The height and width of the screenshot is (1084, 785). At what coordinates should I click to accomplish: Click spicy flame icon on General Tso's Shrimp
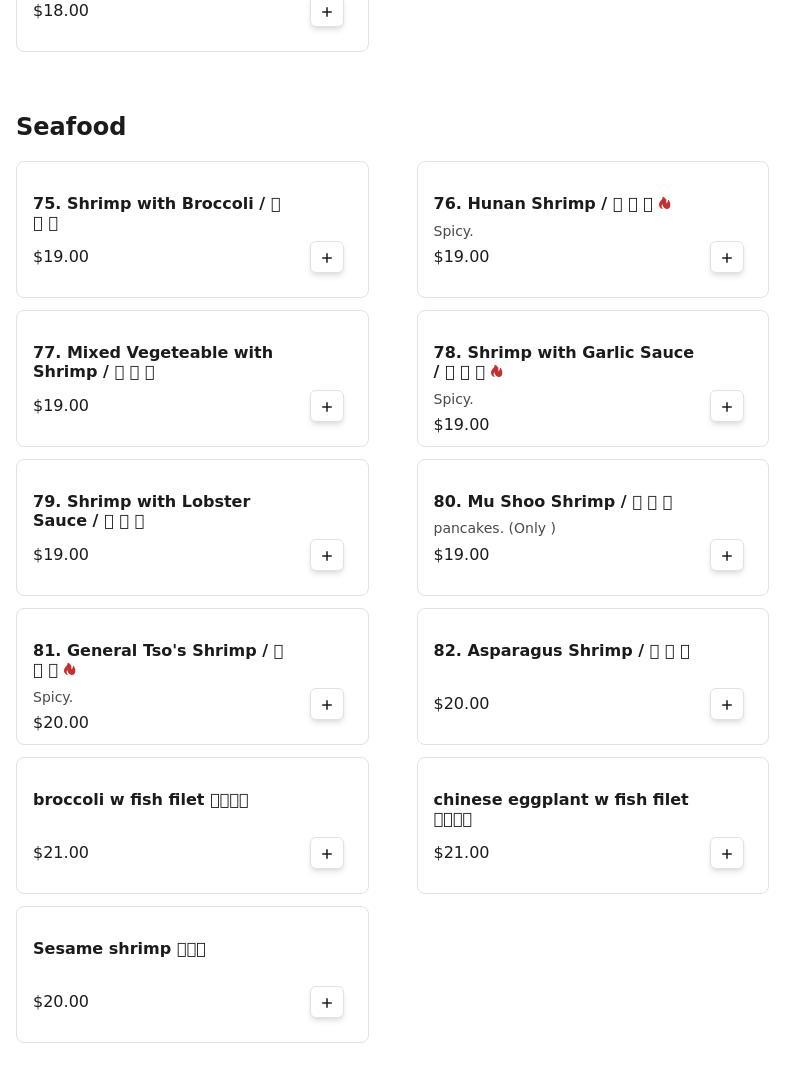[69, 669]
